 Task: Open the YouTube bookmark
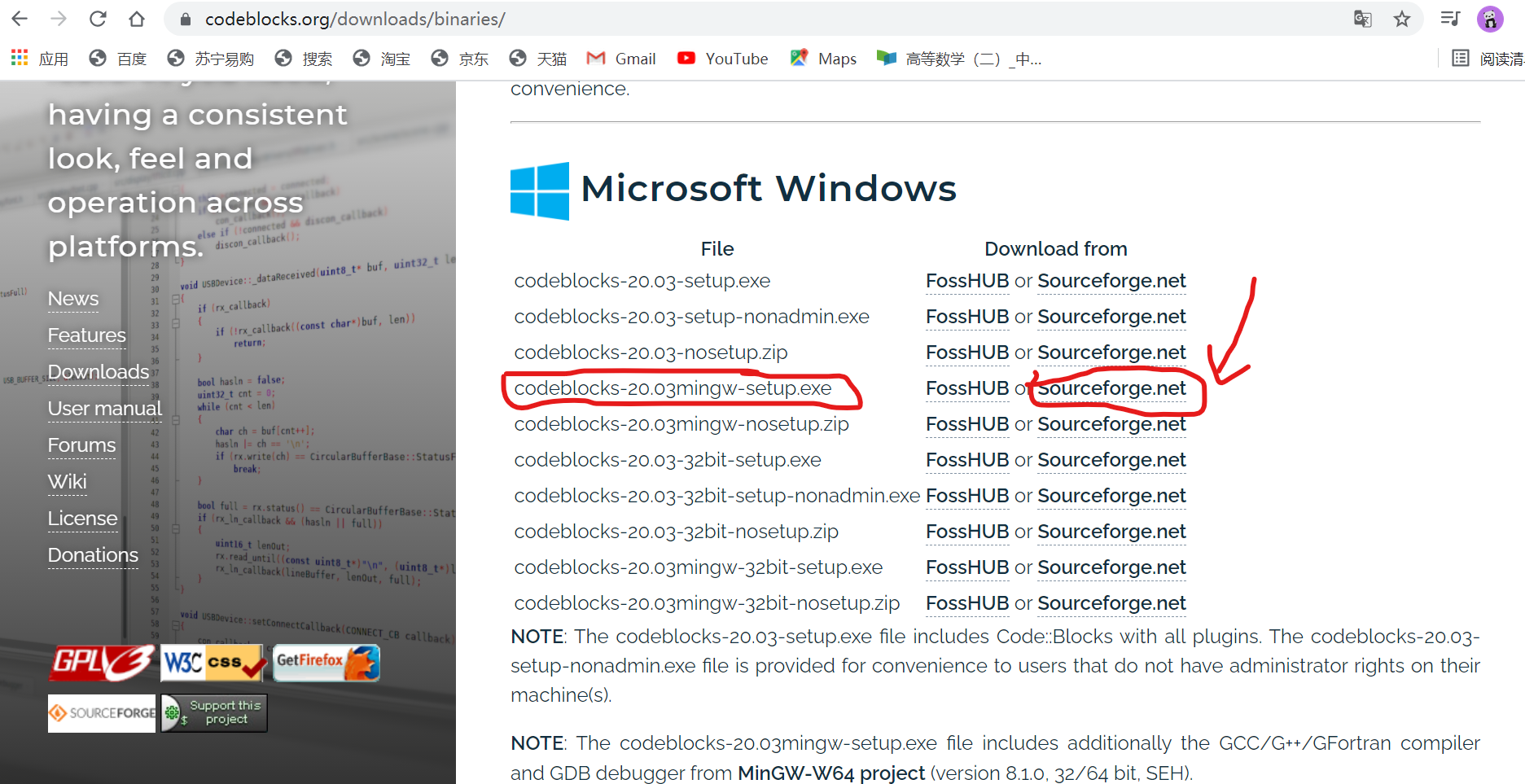722,59
